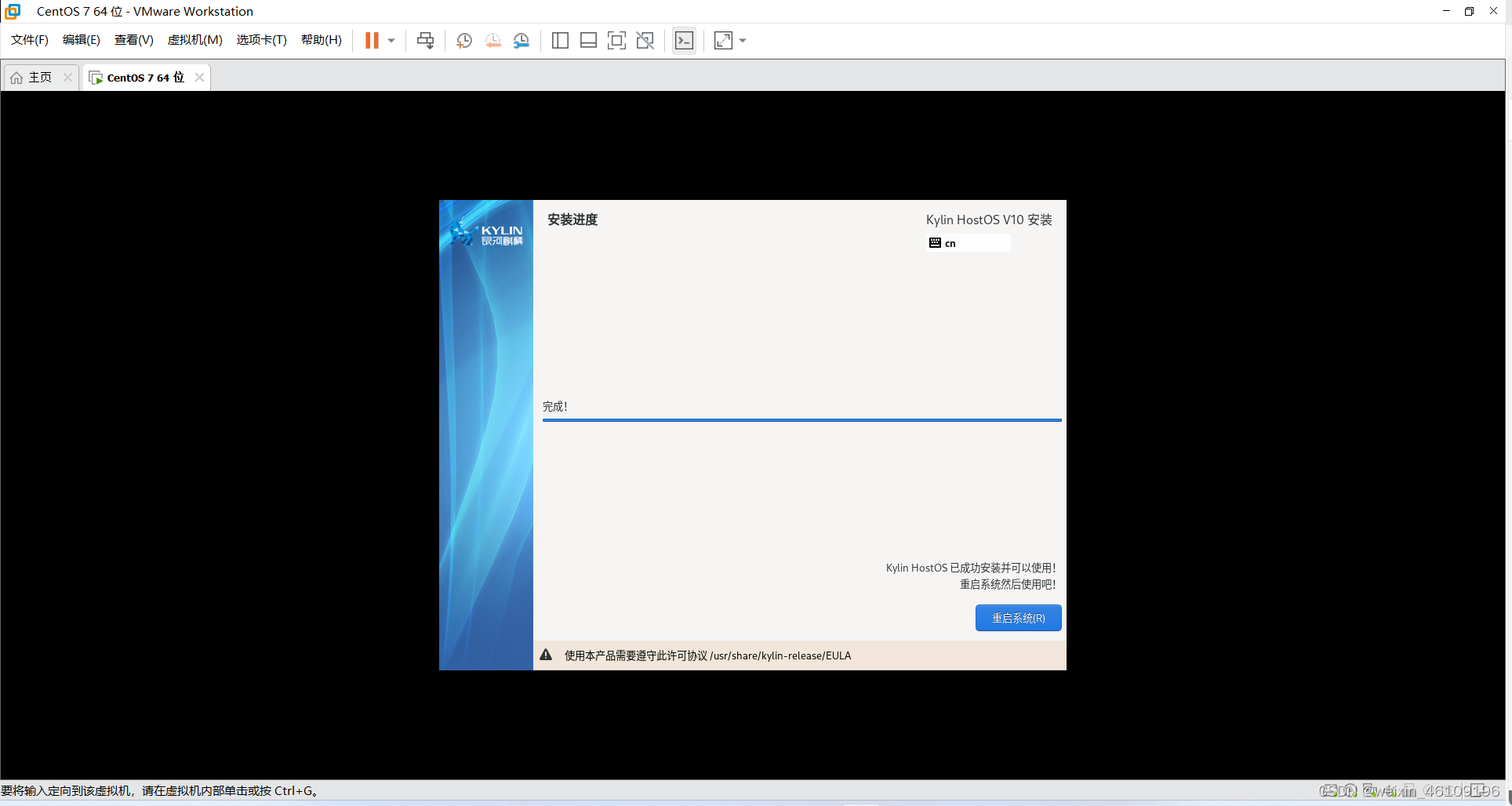
Task: Click the Kylin HostOS V10 安装 title
Action: click(x=989, y=220)
